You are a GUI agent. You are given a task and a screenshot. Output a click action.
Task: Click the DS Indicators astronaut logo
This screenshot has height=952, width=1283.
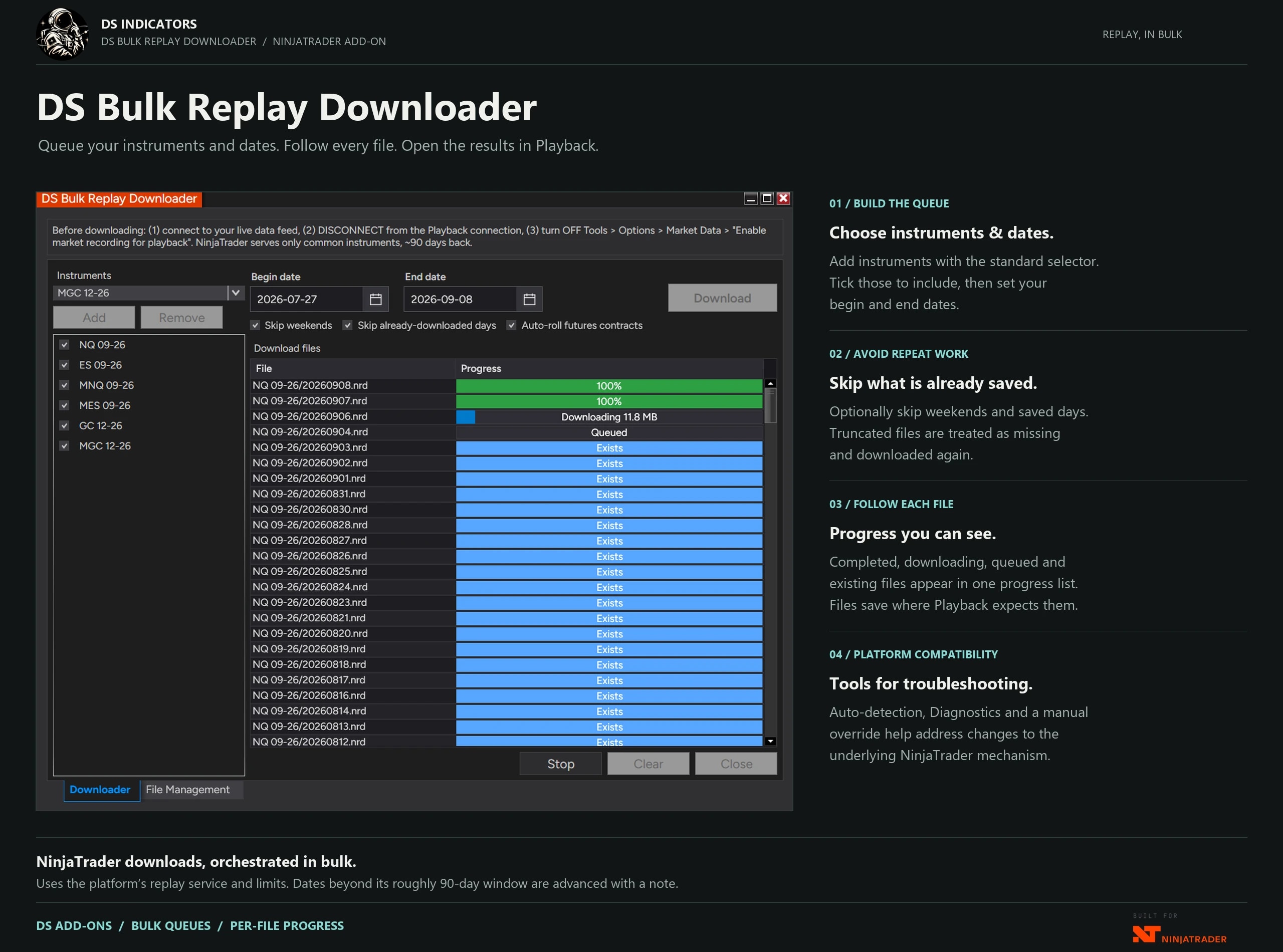(62, 34)
